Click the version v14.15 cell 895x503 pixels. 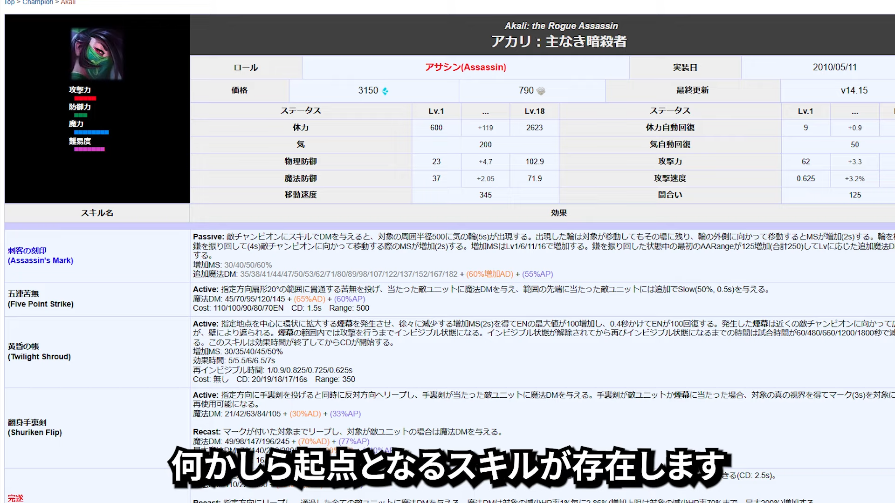(854, 90)
